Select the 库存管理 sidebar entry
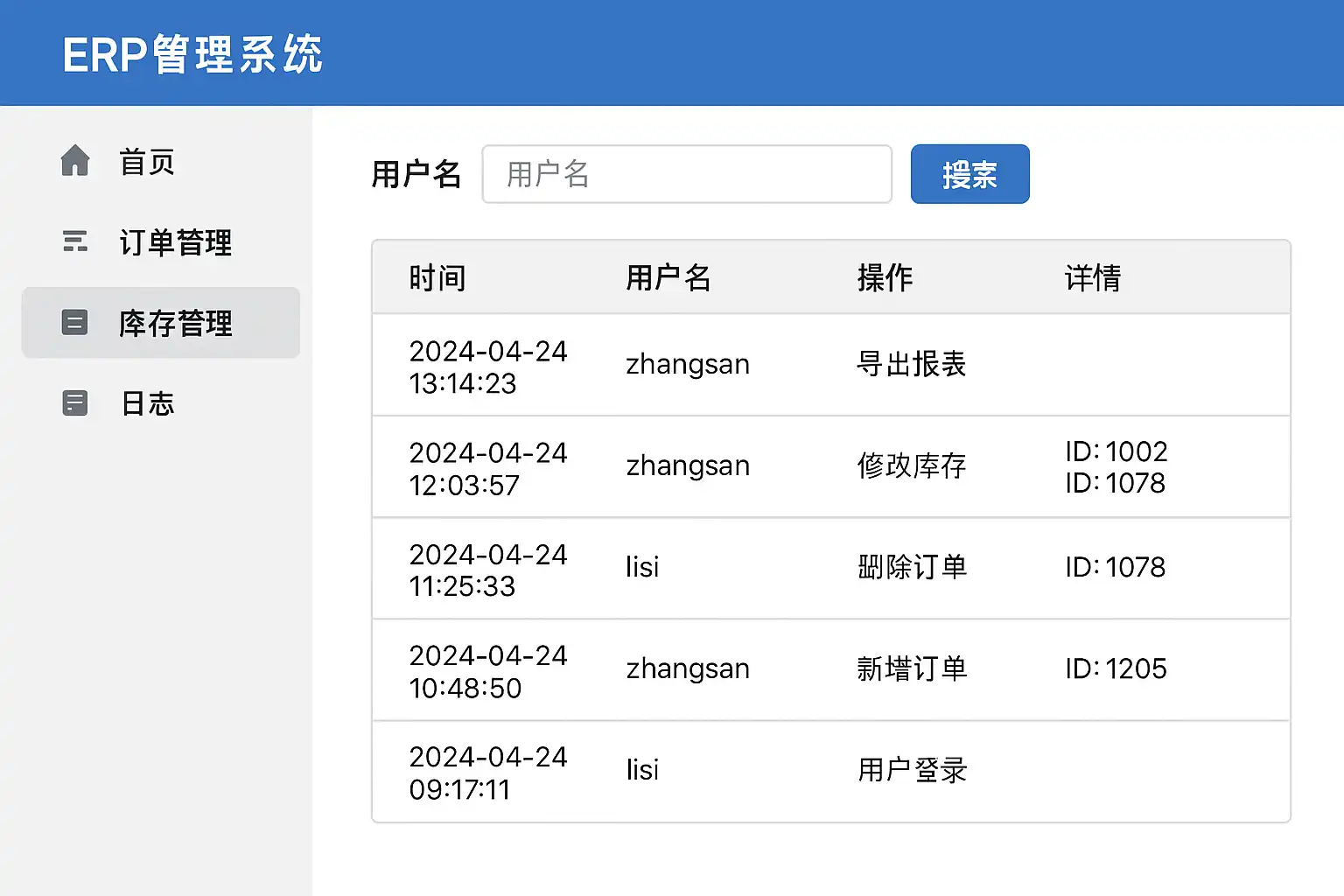 click(176, 324)
